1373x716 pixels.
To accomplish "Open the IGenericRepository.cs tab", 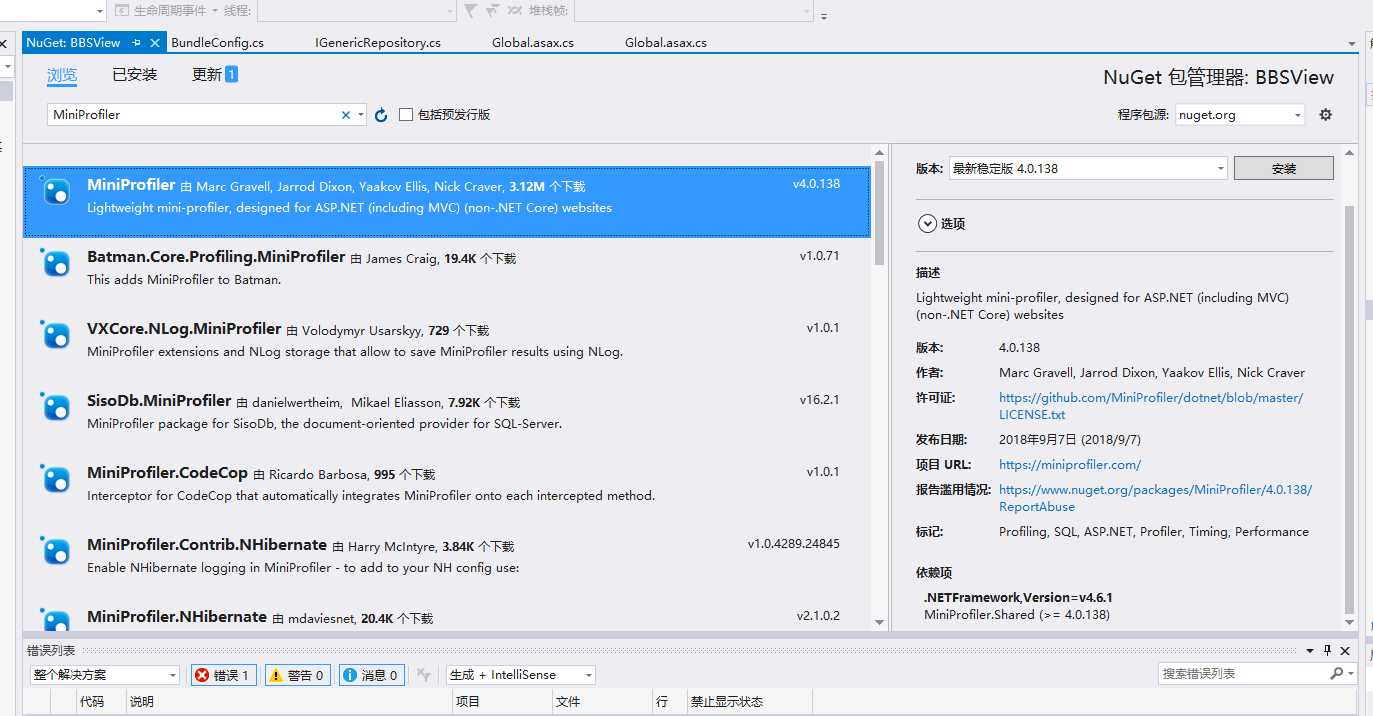I will click(378, 43).
